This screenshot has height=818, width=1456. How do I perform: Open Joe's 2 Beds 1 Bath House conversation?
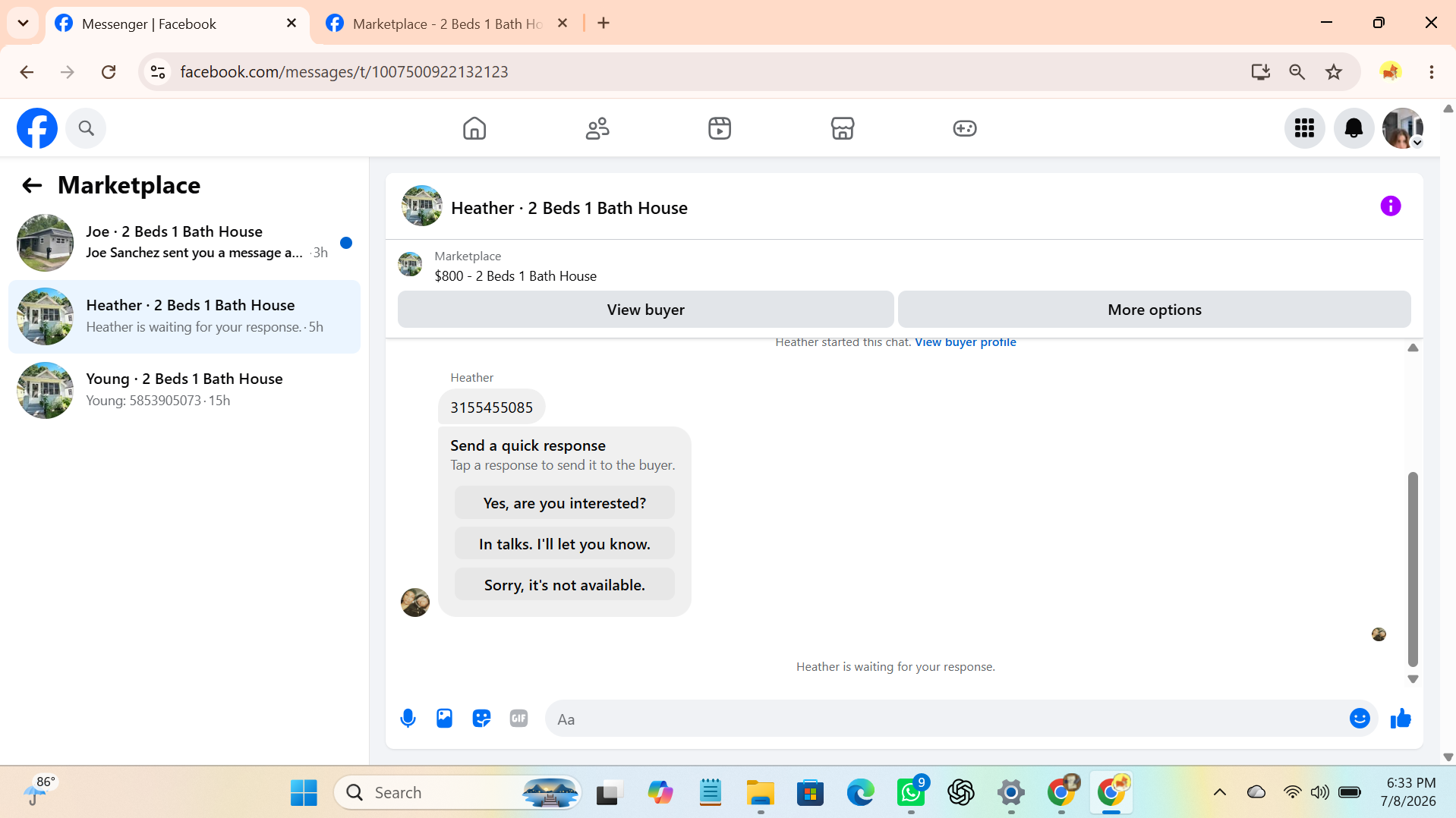[184, 243]
